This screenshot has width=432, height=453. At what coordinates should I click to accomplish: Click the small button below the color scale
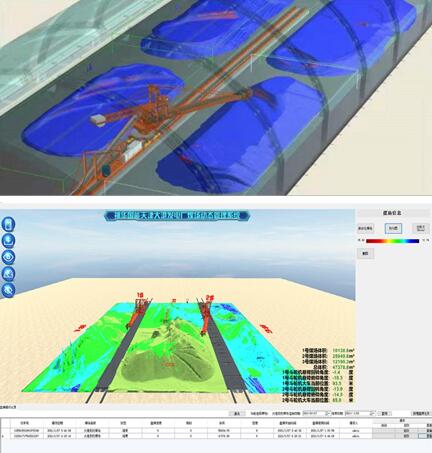click(365, 254)
